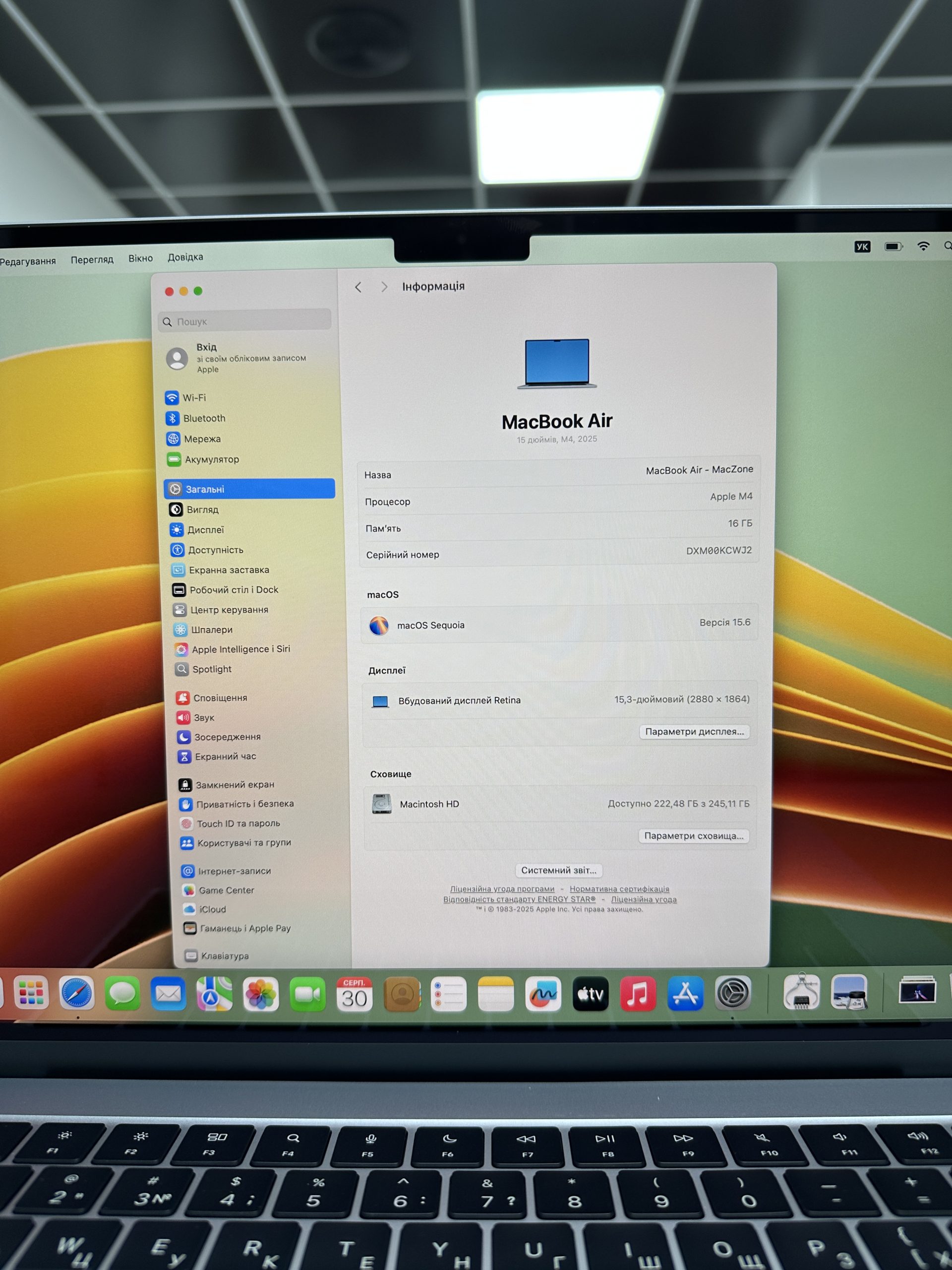952x1270 pixels.
Task: Select Touch ID та пароль
Action: 231,824
